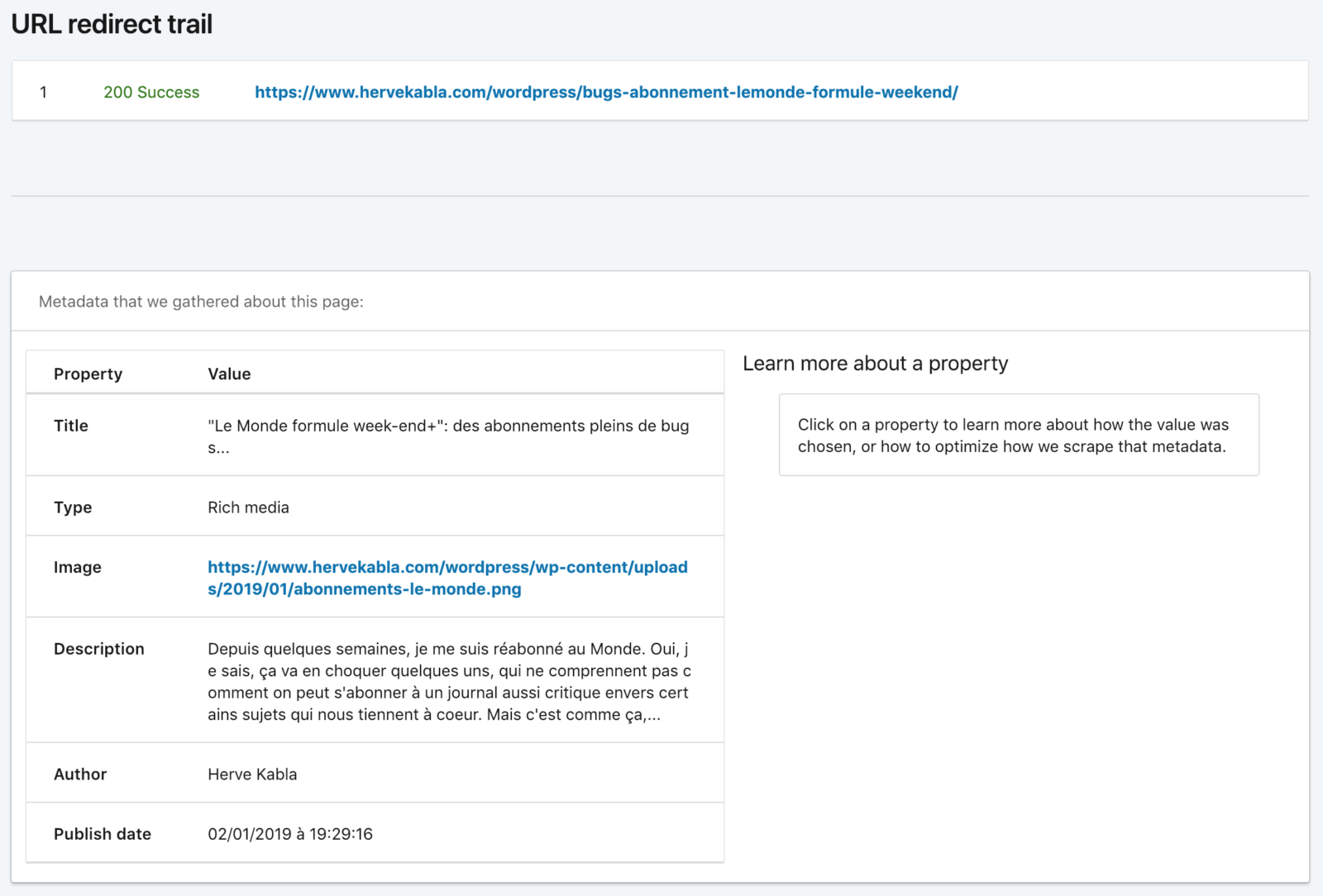The width and height of the screenshot is (1323, 896).
Task: Click the Type property label
Action: 73,508
